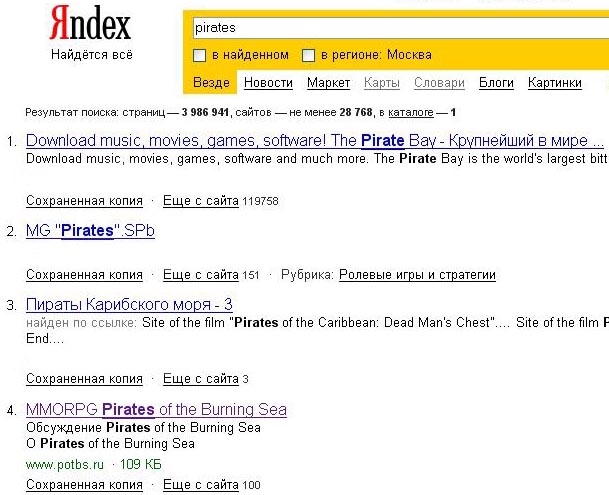Open the 'Картинки' tab
This screenshot has width=609, height=495.
tap(555, 83)
